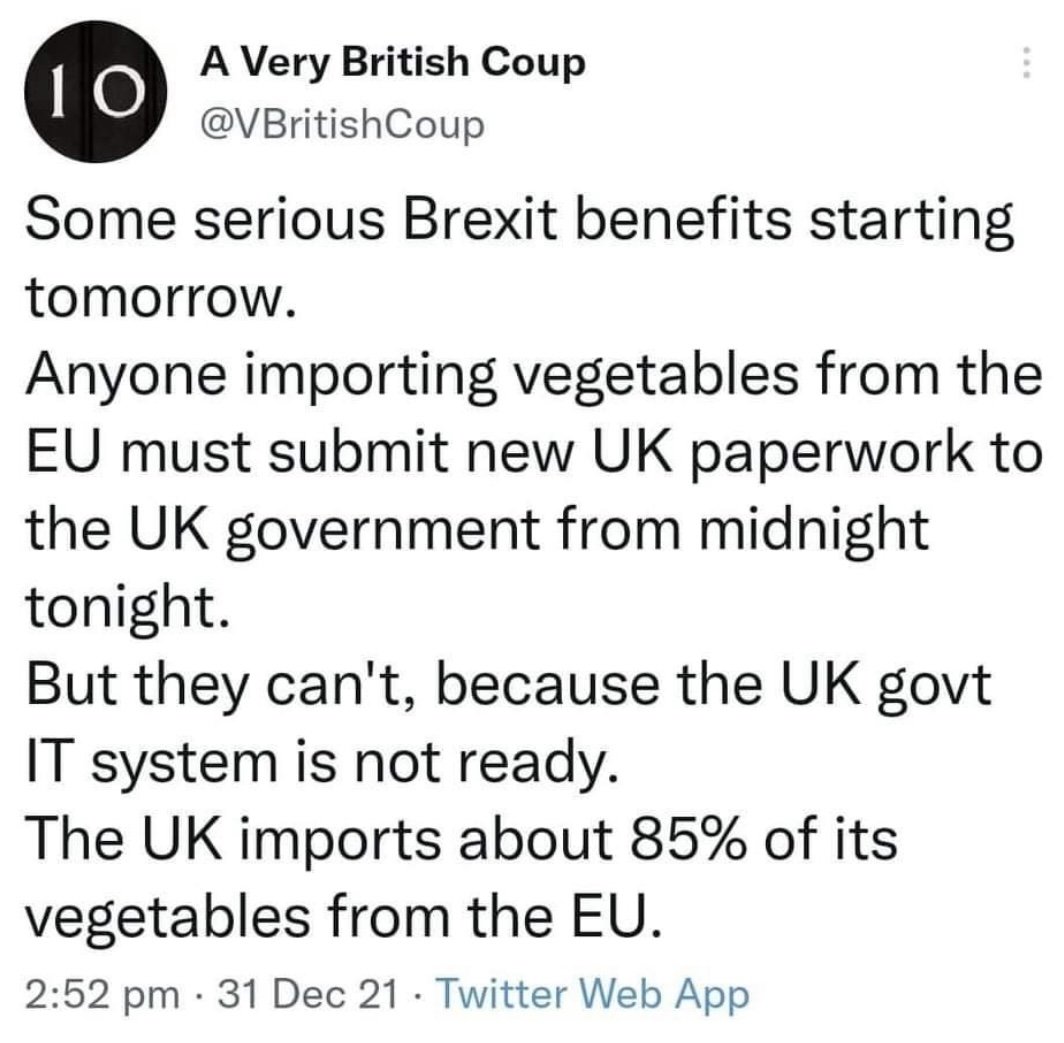Click the line 'But they can't, because the UK govt'
Viewport: 1064px width, 1043px height.
[508, 685]
